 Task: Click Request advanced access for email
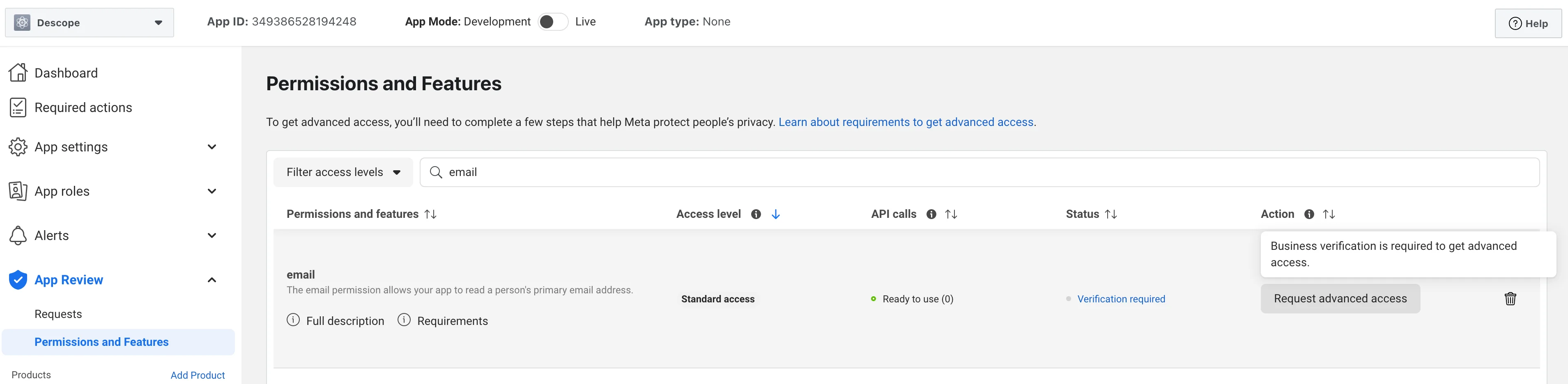pyautogui.click(x=1340, y=298)
